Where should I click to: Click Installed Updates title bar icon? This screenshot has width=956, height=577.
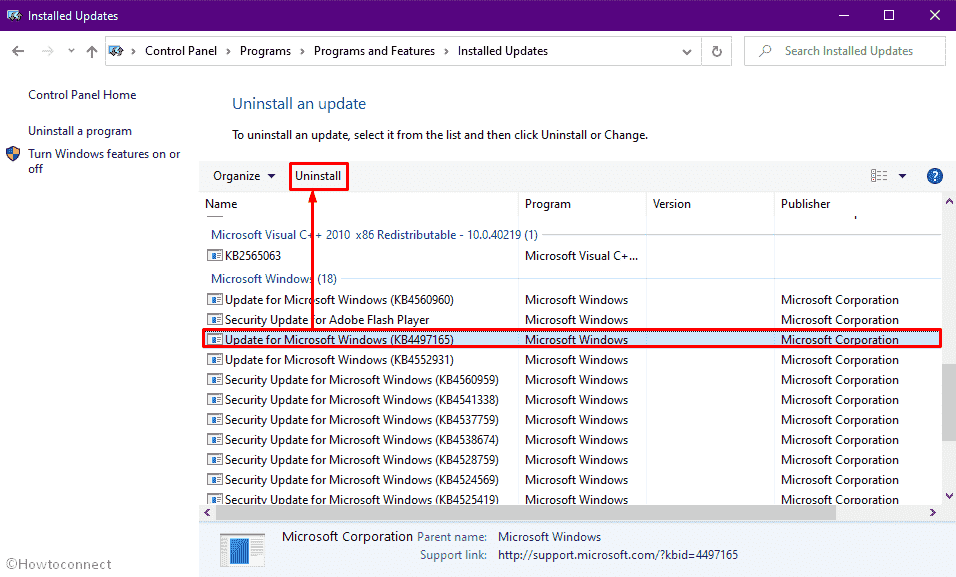click(13, 15)
